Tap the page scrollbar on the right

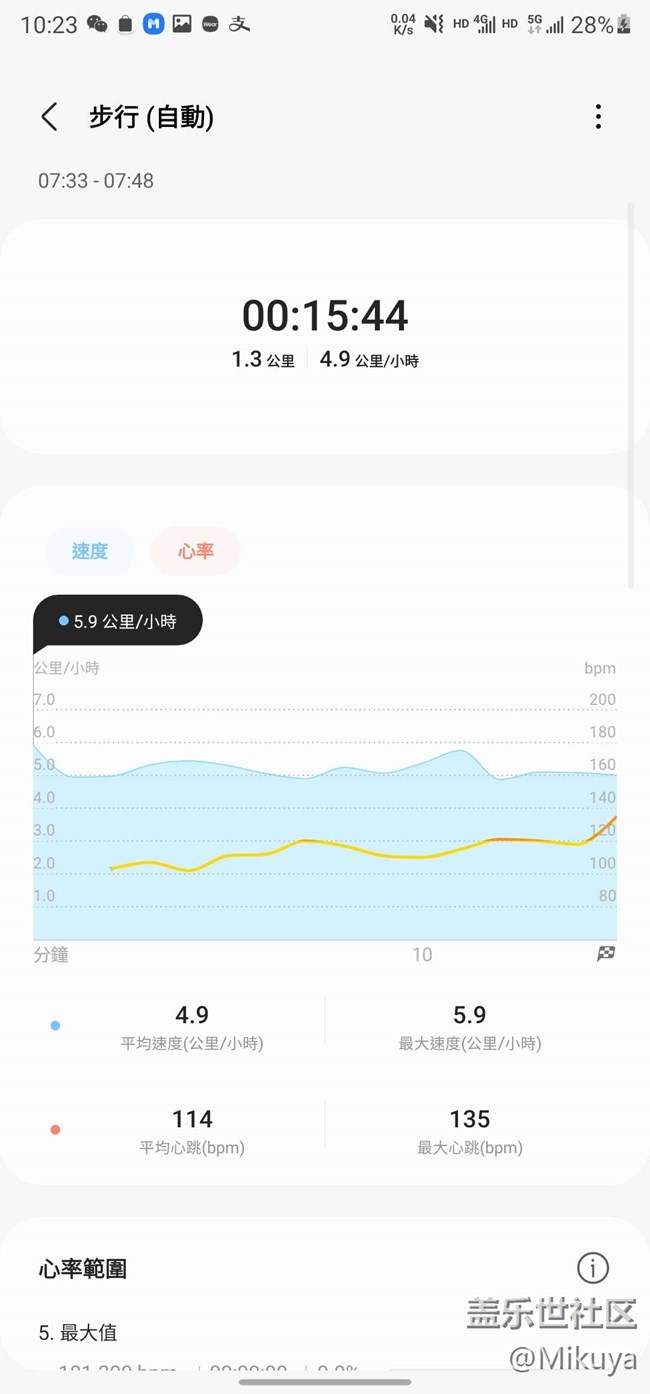[x=630, y=395]
